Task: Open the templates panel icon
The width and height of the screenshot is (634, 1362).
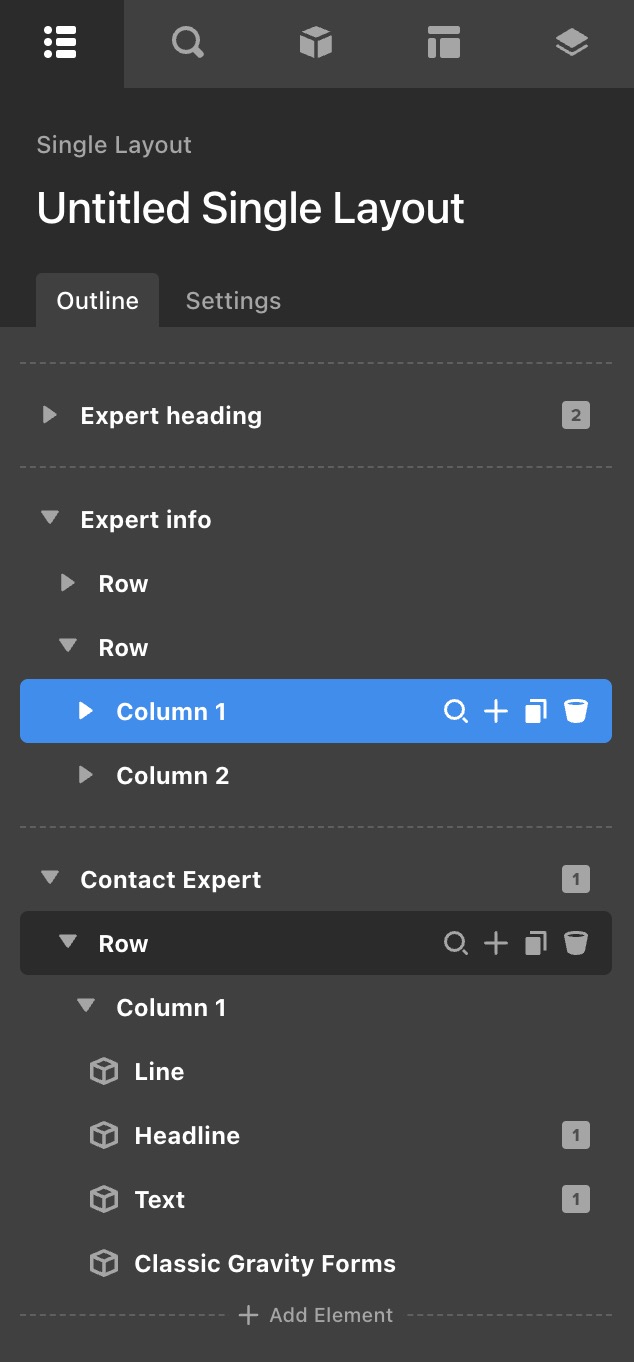Action: (x=443, y=43)
